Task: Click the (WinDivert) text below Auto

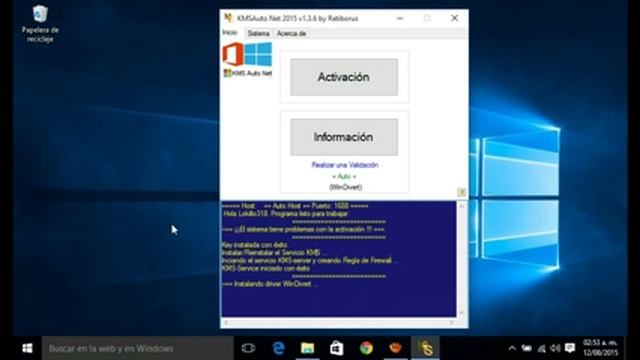Action: (x=345, y=187)
